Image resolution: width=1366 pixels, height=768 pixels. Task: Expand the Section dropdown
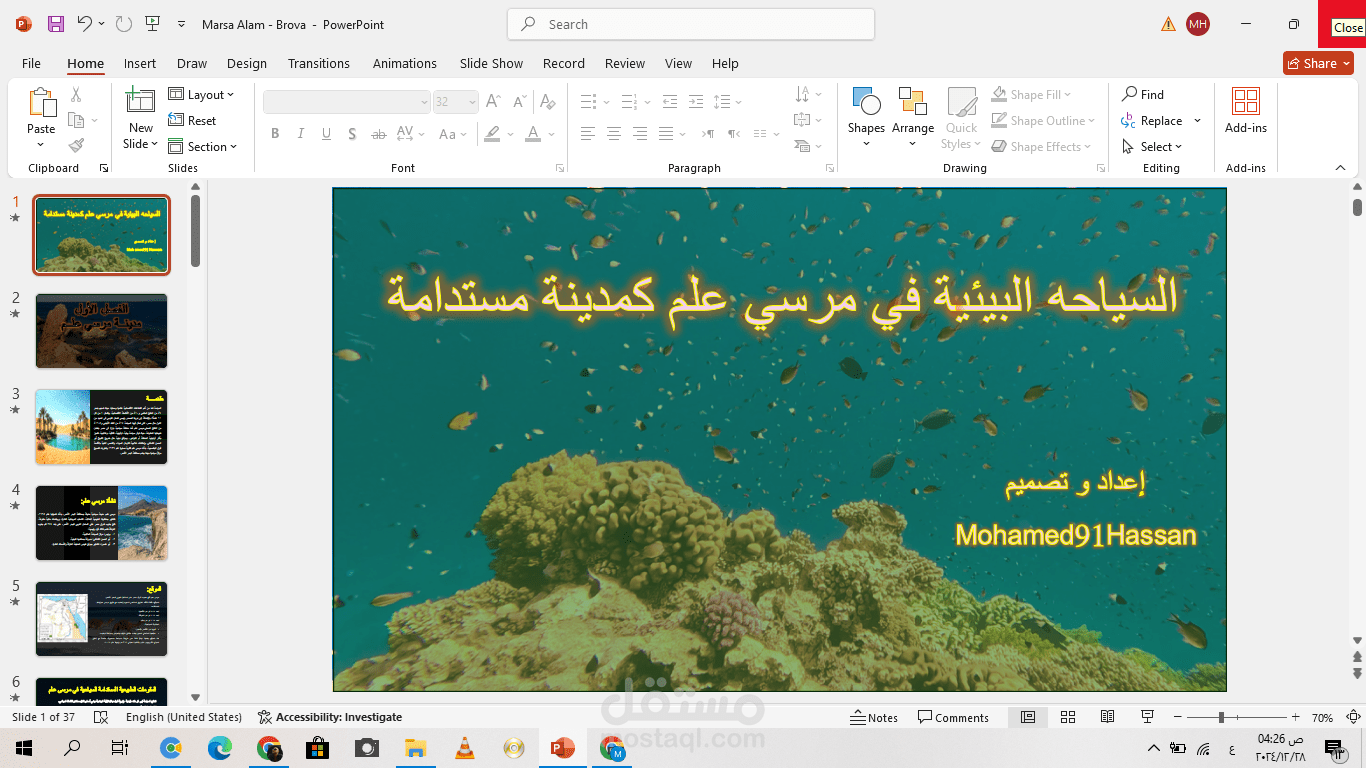click(203, 146)
